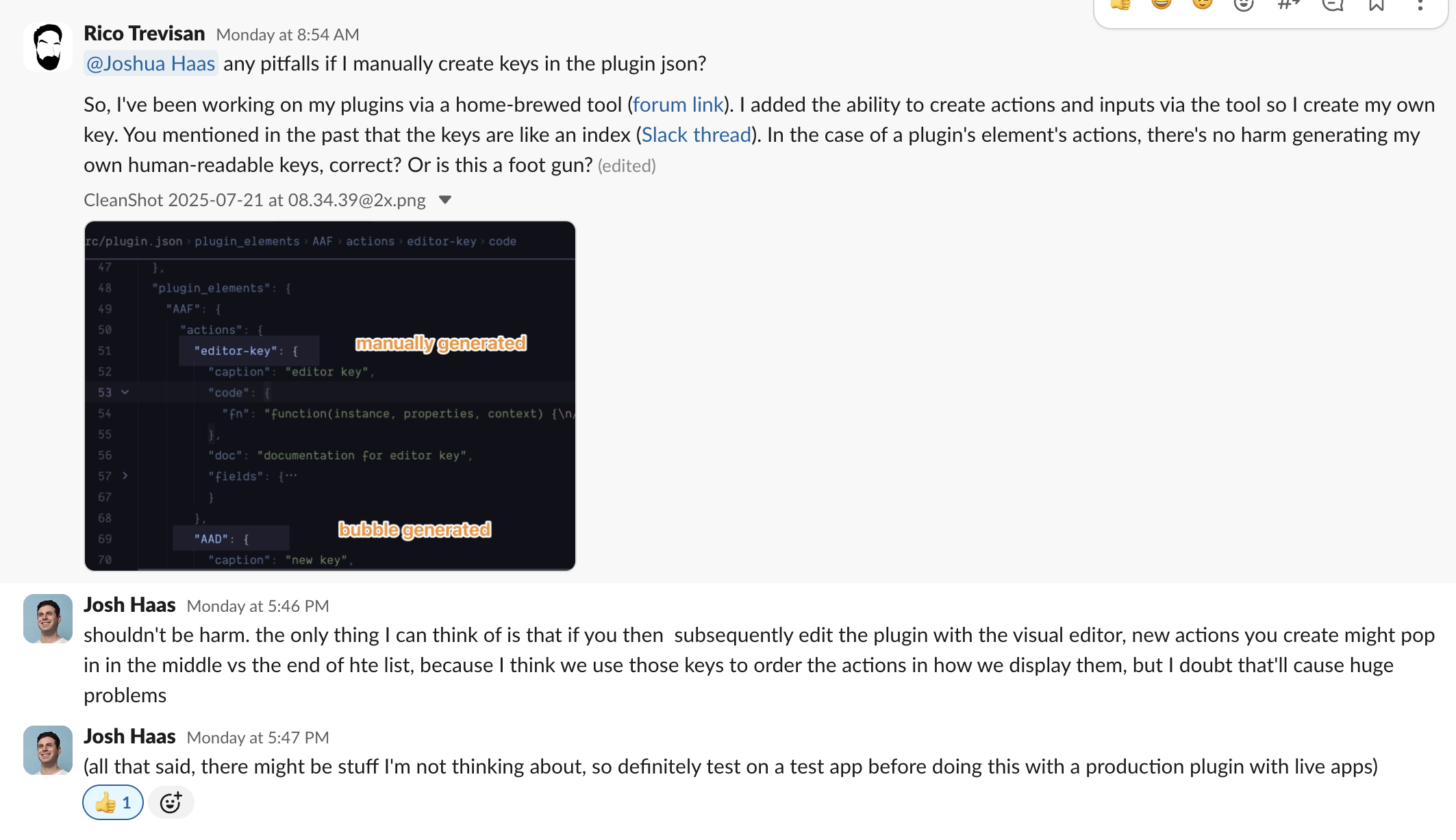
Task: Open the Slack thread link
Action: coord(696,135)
